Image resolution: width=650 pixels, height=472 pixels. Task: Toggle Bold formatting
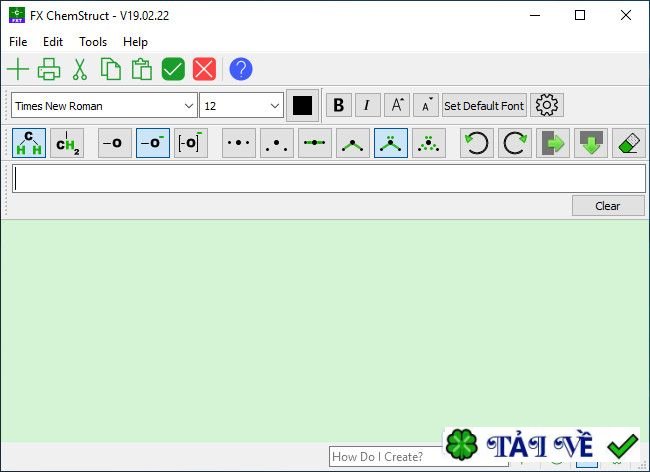coord(339,105)
